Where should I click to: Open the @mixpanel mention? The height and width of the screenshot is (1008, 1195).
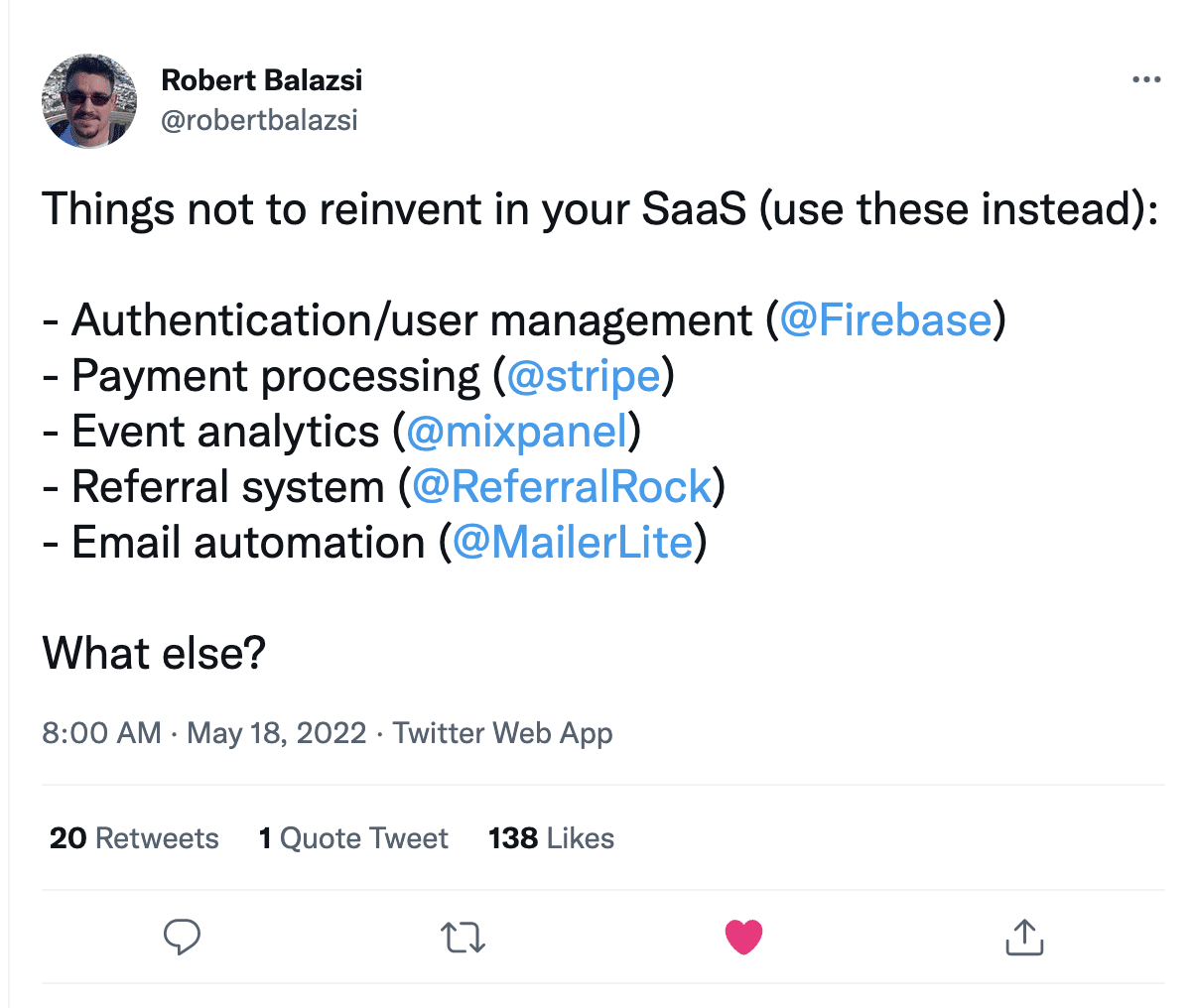tap(517, 432)
